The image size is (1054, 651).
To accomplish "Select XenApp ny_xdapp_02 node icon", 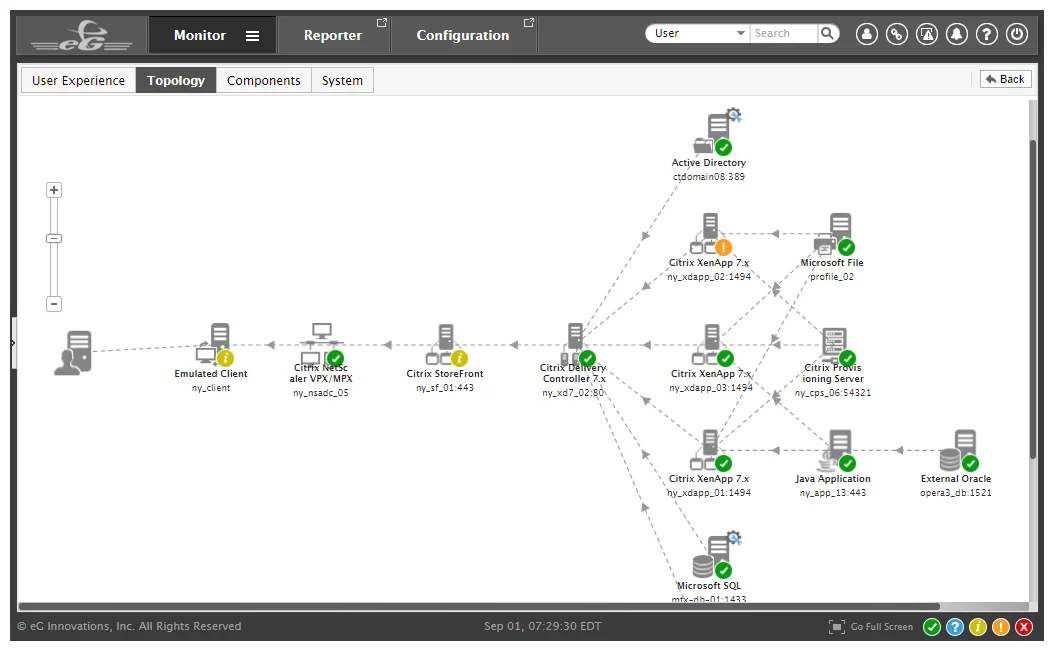I will (711, 235).
